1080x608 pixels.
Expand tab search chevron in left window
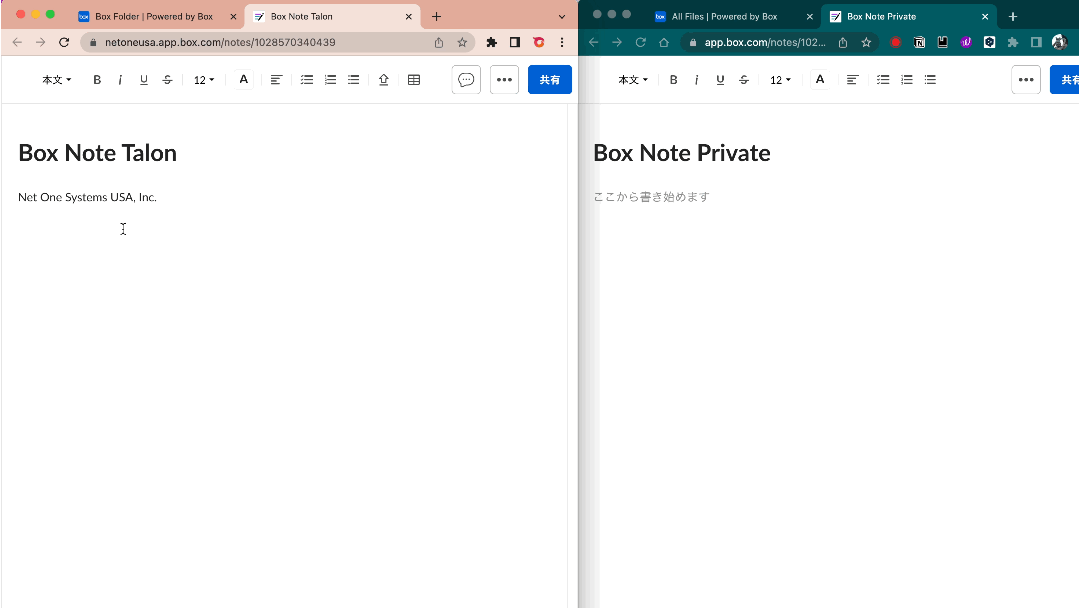[x=562, y=17]
